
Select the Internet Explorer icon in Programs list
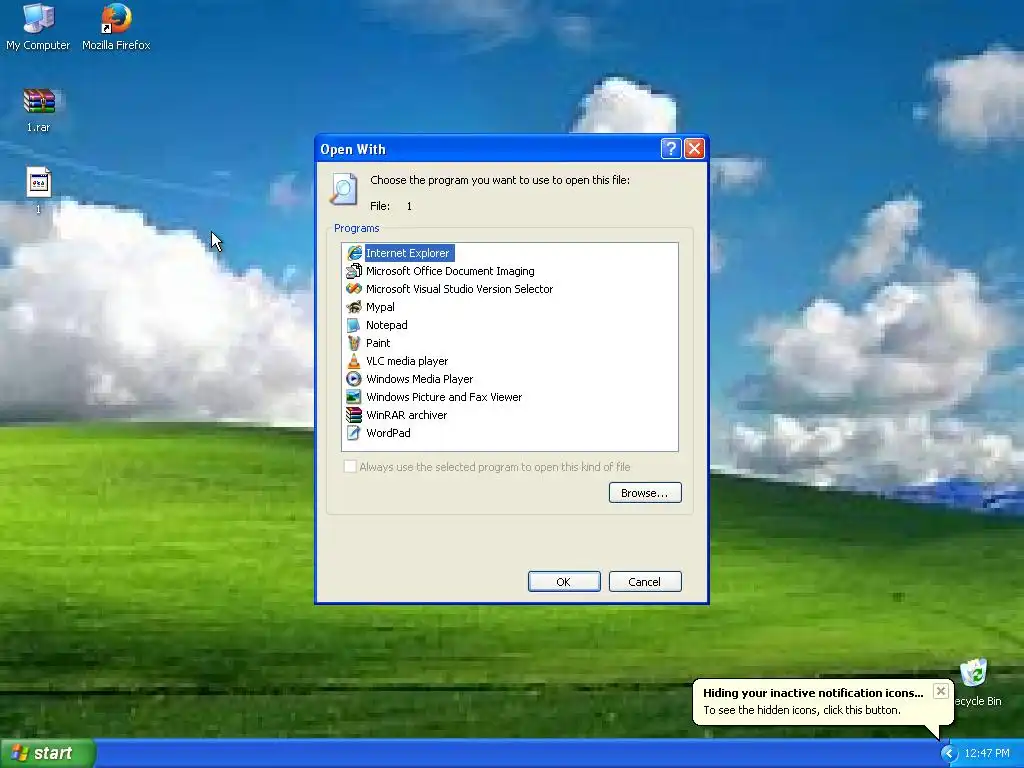354,253
